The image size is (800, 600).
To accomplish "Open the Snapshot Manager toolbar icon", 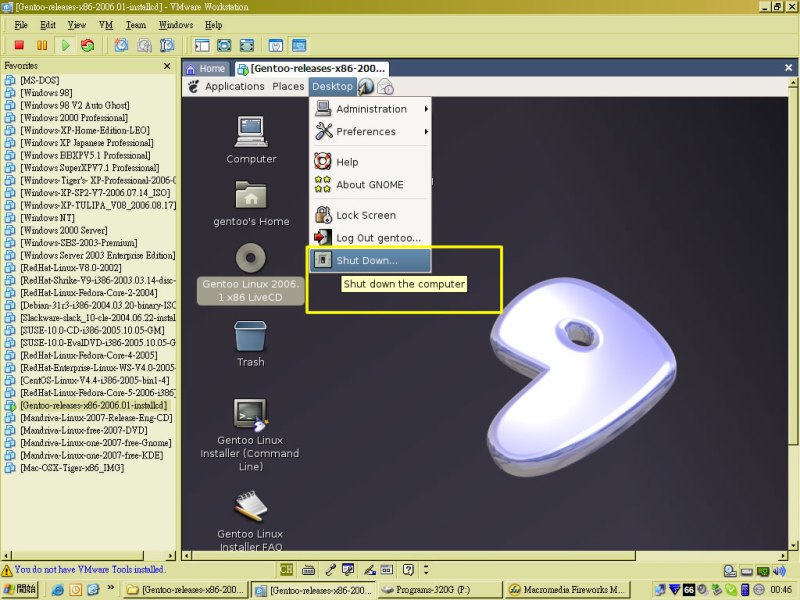I will [167, 45].
